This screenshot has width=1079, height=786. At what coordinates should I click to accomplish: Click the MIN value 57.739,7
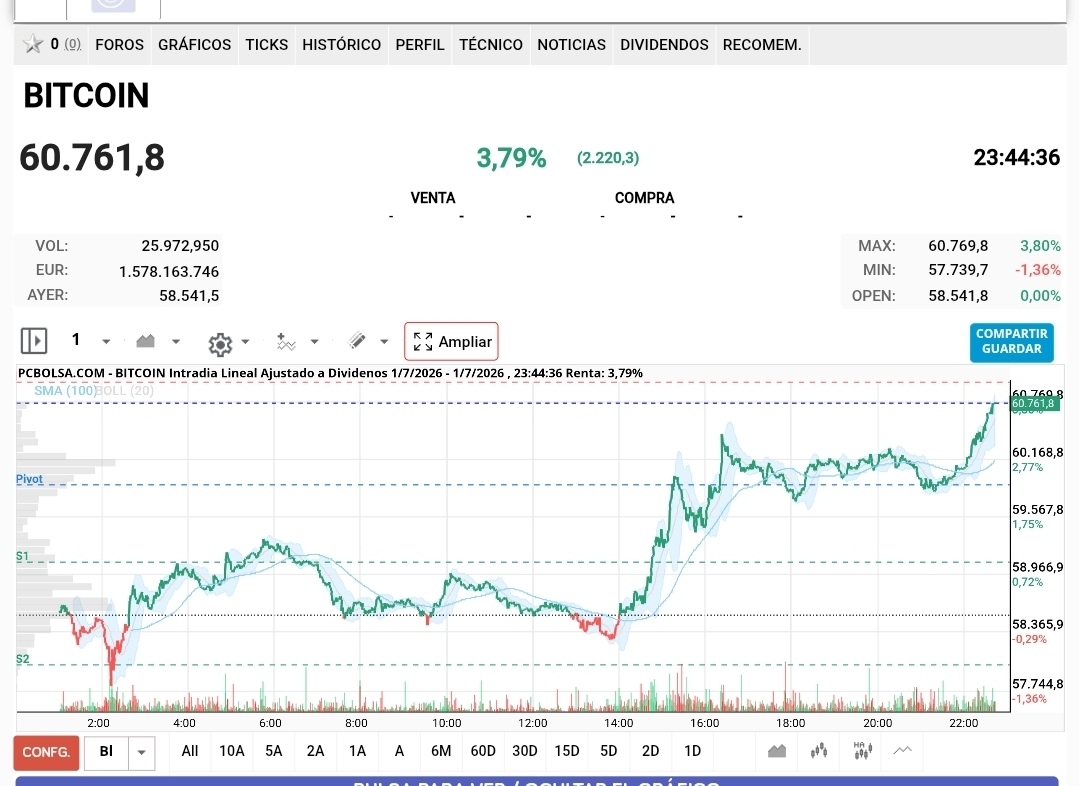[958, 270]
